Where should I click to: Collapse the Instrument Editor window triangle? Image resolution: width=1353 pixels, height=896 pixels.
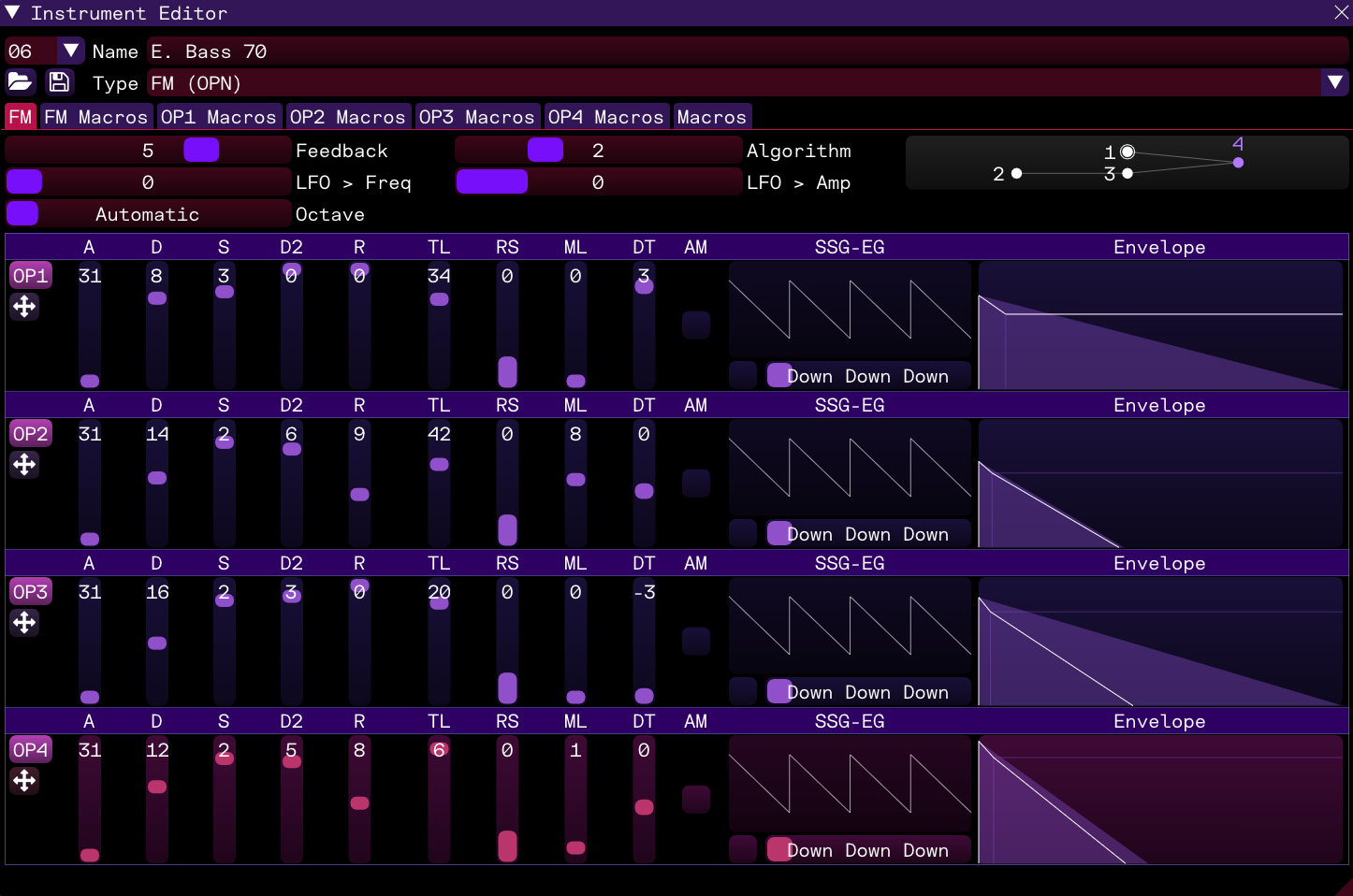pos(12,13)
